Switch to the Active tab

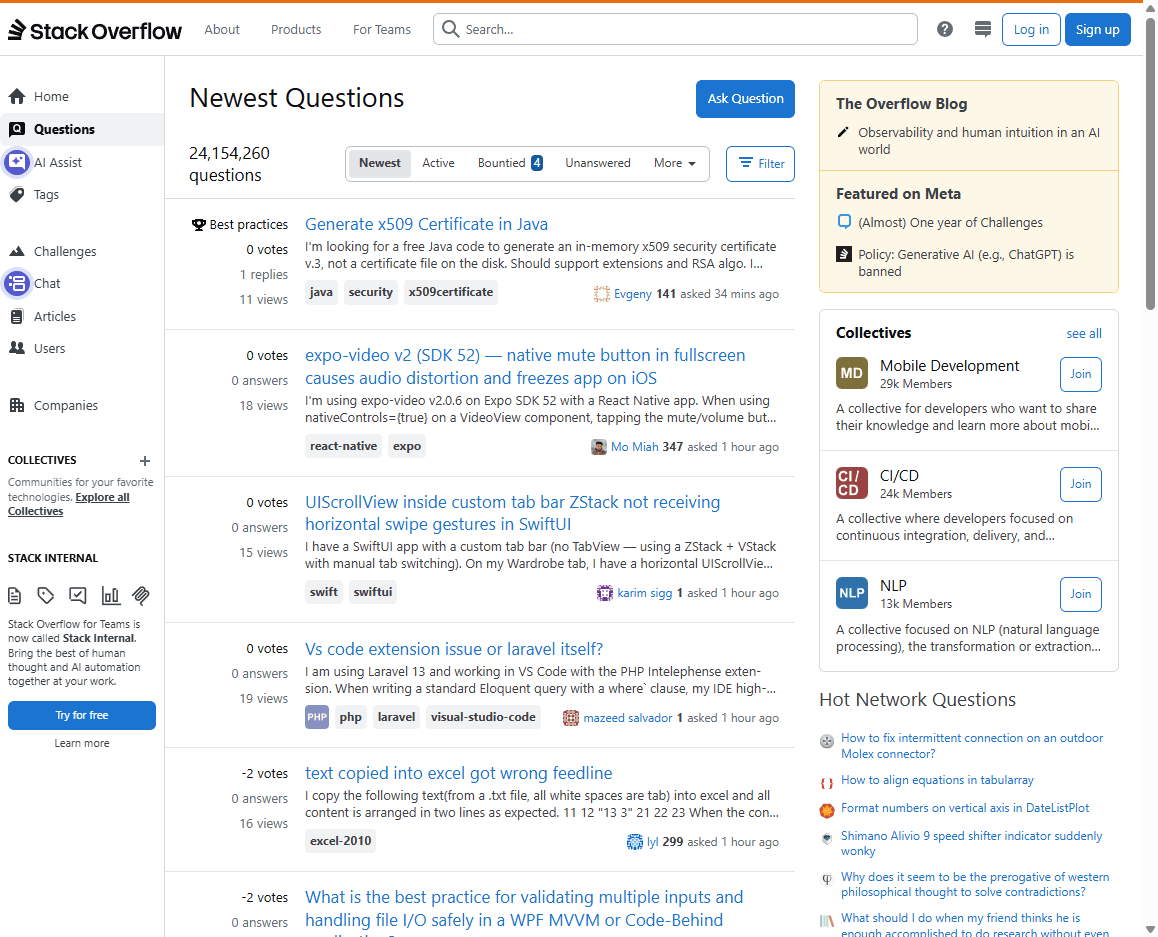[438, 163]
